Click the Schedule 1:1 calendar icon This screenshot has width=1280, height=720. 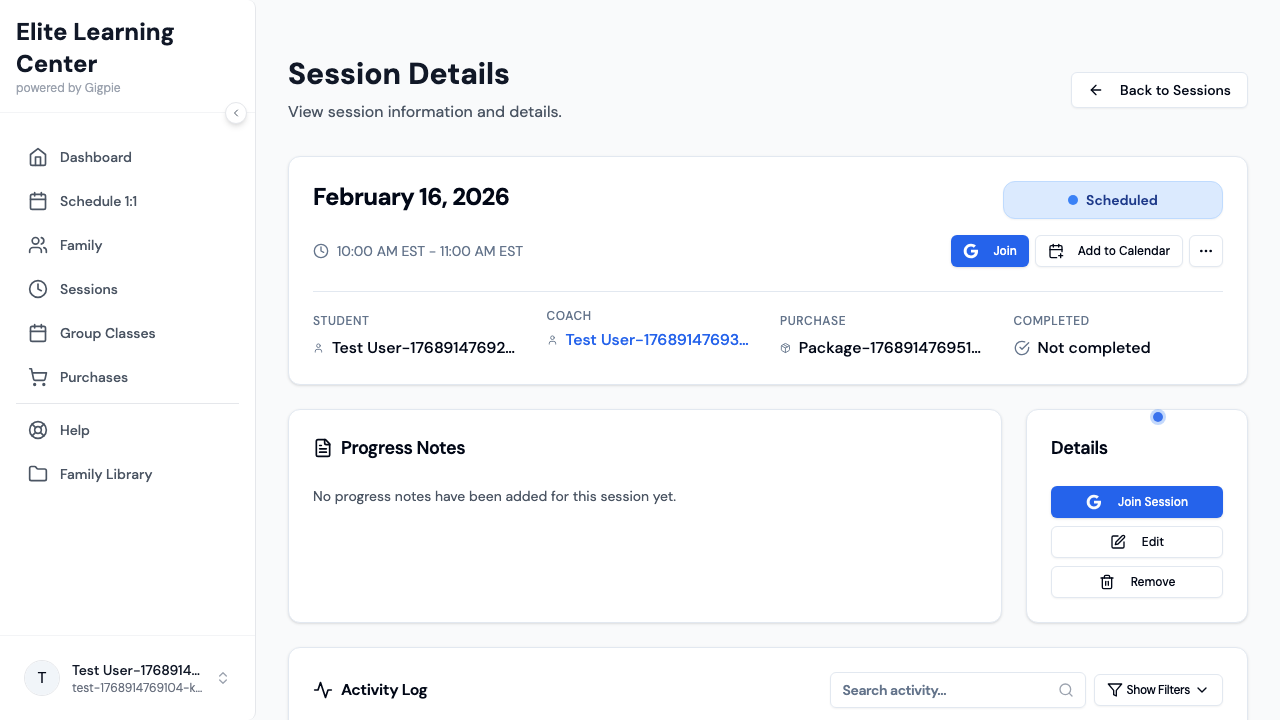[x=38, y=201]
